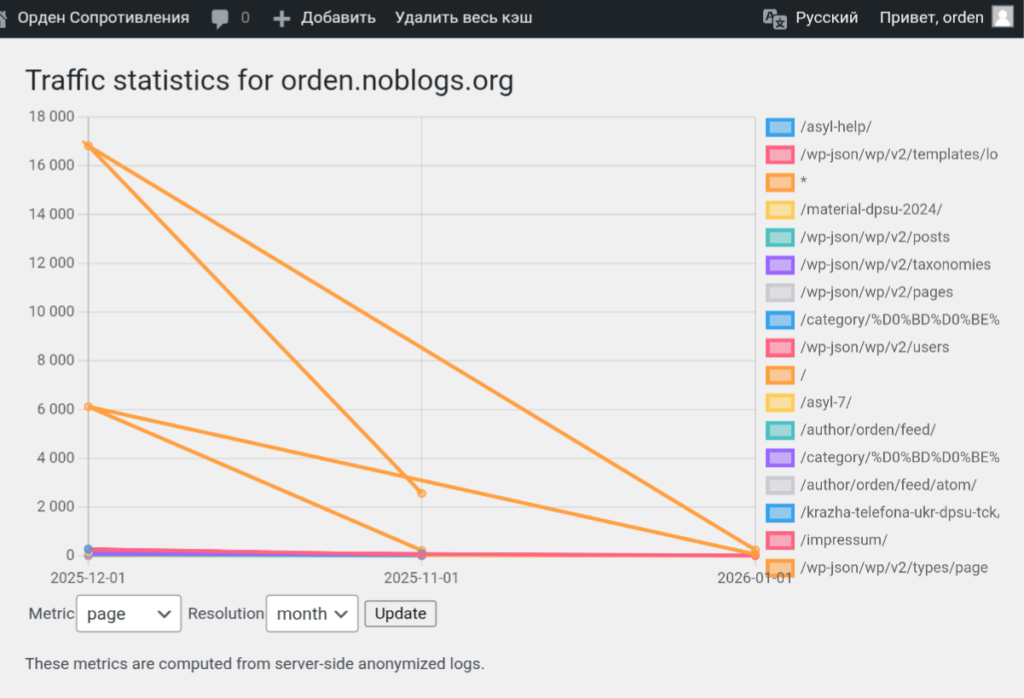1024x698 pixels.
Task: Click the comments bubble icon
Action: pos(220,18)
